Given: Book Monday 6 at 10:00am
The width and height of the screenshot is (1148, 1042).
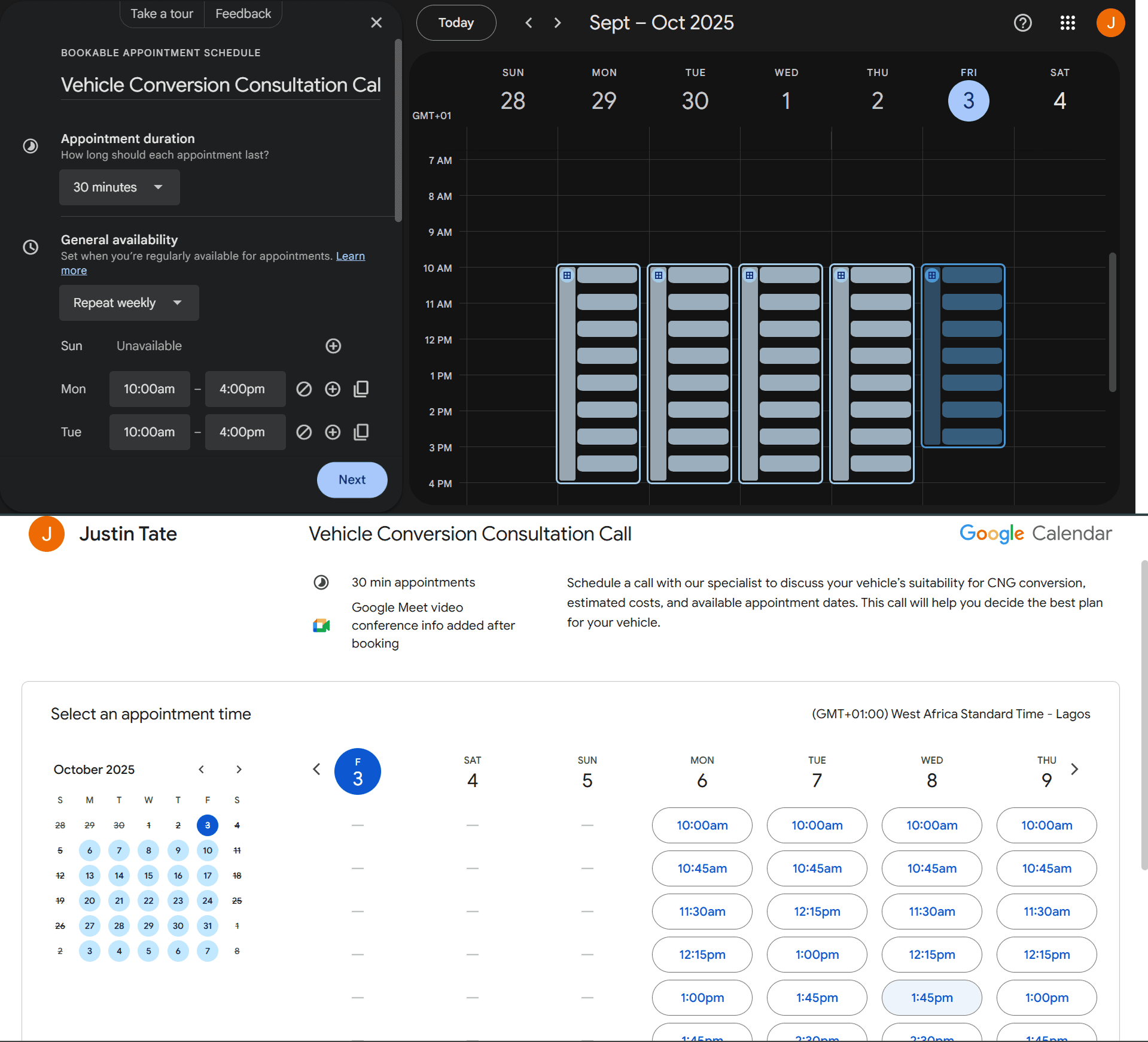Looking at the screenshot, I should click(702, 825).
